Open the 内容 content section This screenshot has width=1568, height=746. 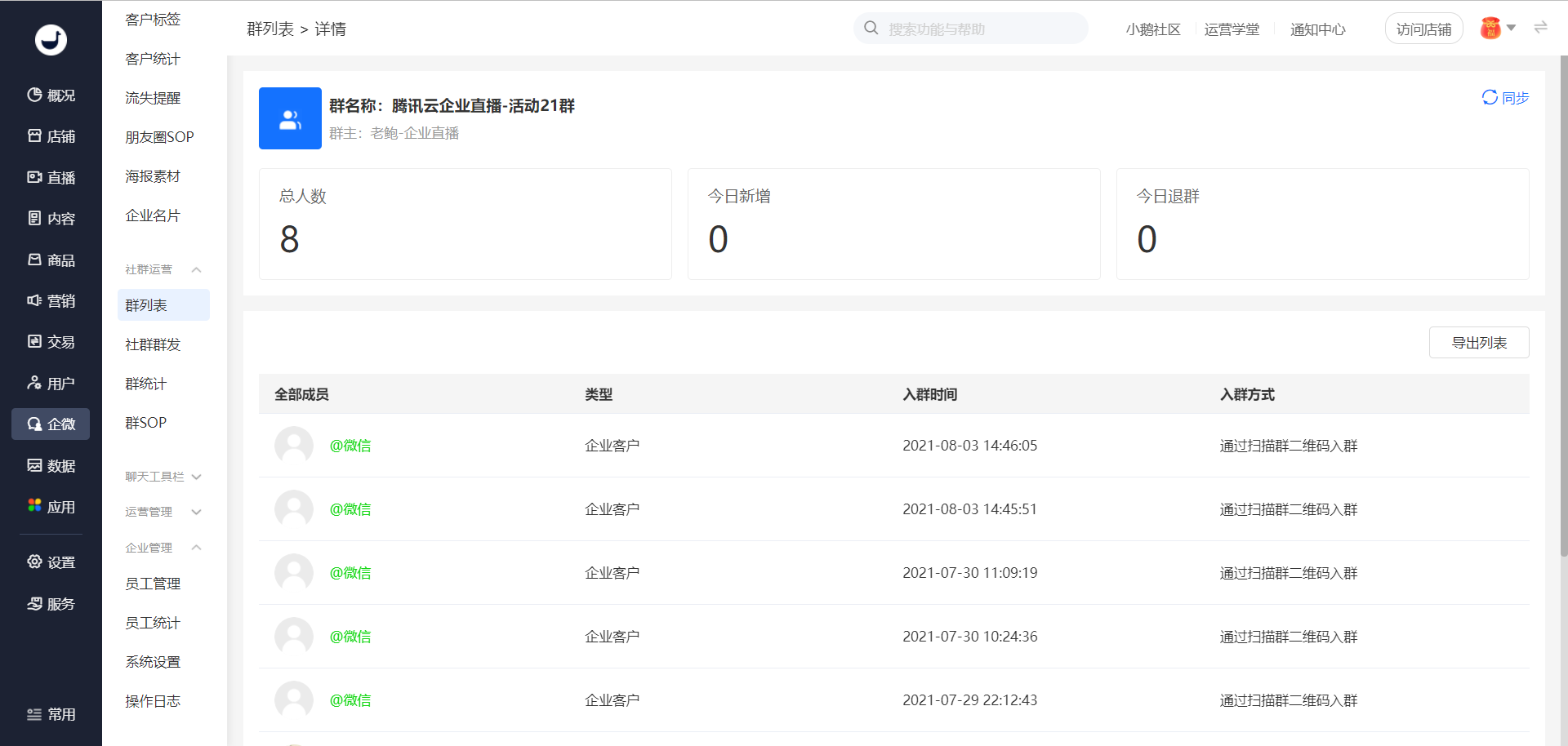pos(51,218)
